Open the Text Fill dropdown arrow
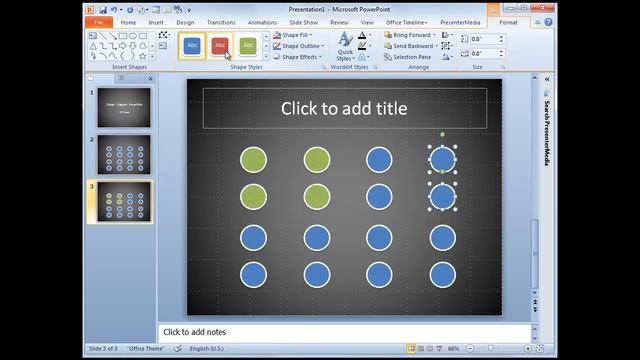This screenshot has width=640, height=360. pos(370,36)
